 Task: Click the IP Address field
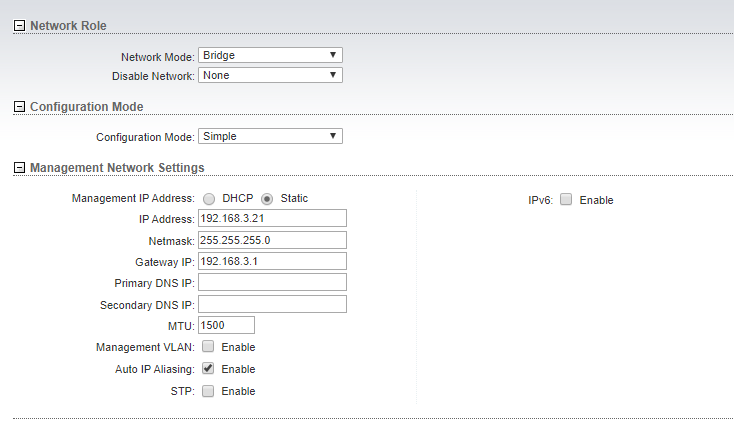point(272,219)
